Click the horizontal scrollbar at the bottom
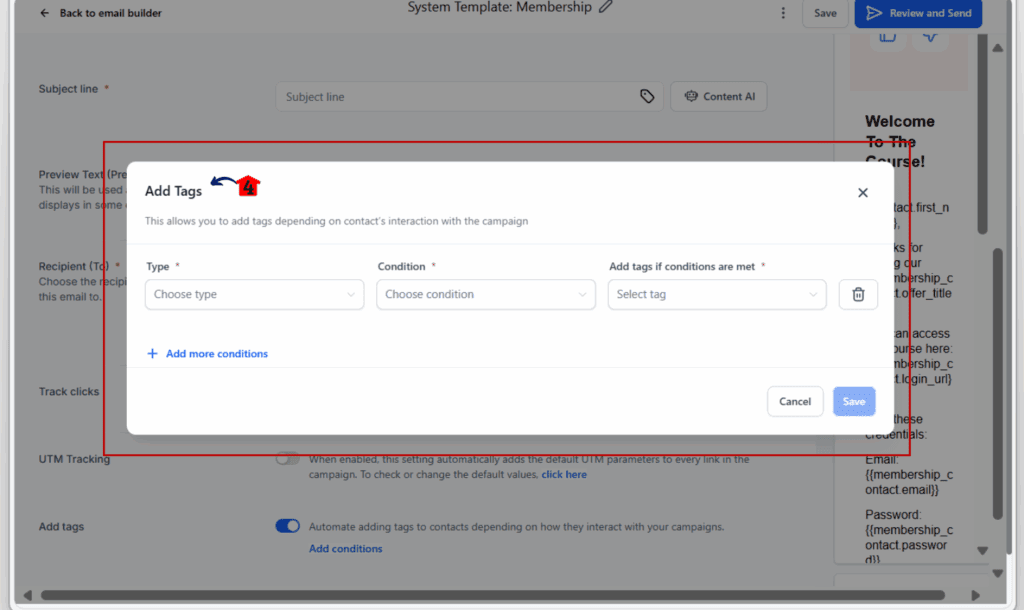The width and height of the screenshot is (1024, 610). [x=492, y=595]
